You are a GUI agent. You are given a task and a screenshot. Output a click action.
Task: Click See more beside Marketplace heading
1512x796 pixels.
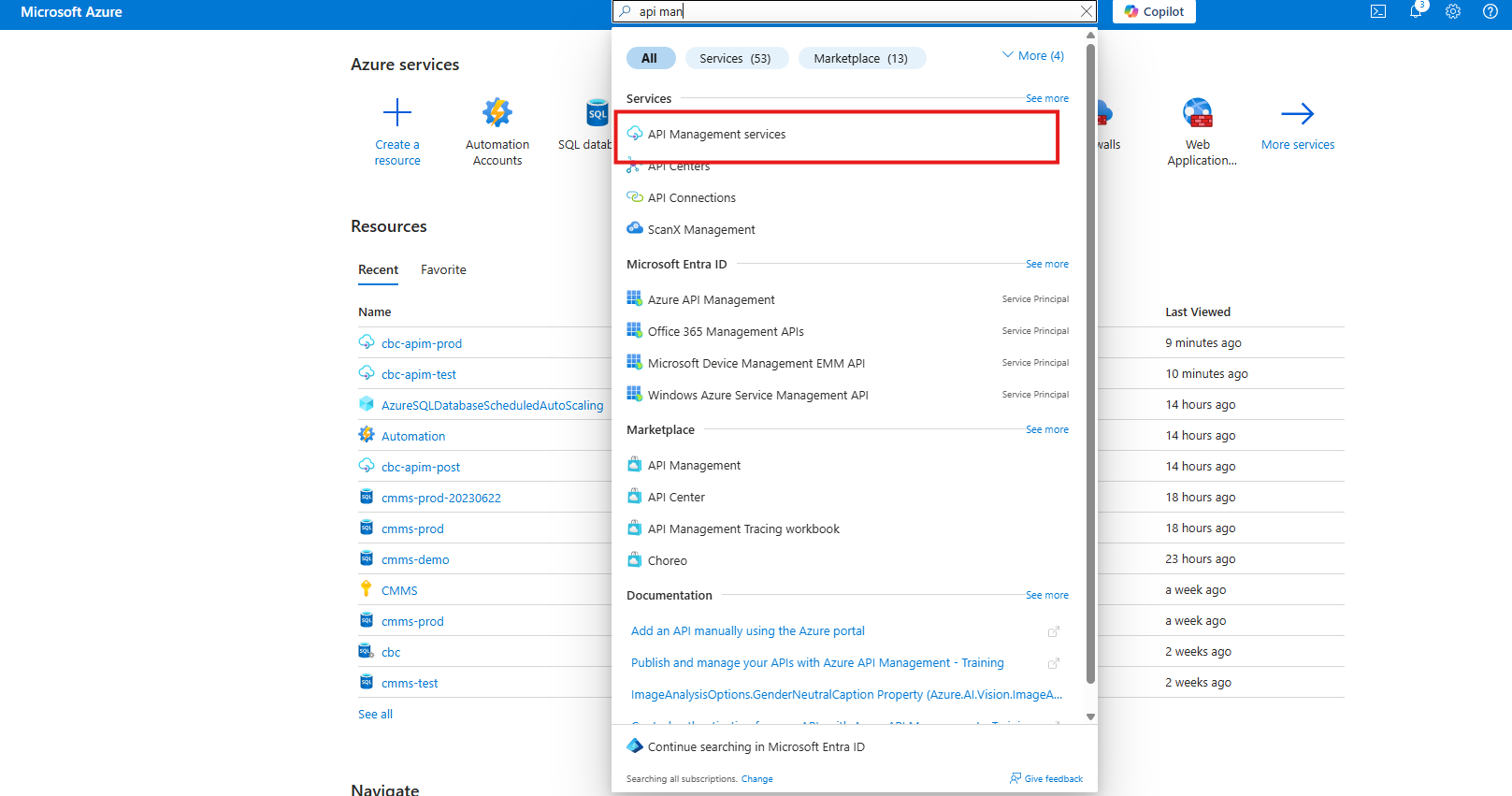pos(1046,429)
